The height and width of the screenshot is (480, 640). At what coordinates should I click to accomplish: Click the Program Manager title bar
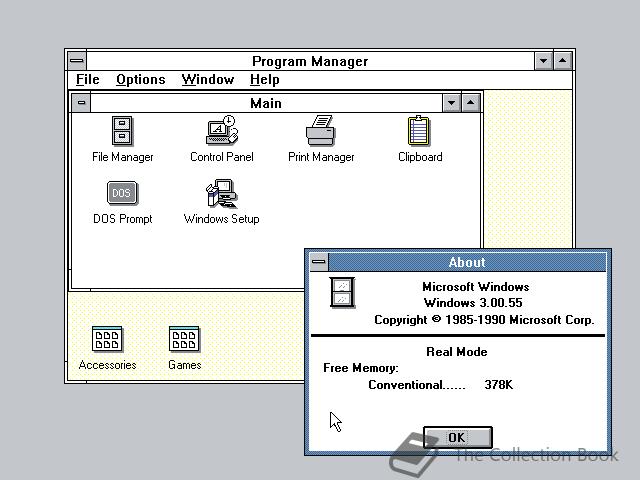(310, 61)
